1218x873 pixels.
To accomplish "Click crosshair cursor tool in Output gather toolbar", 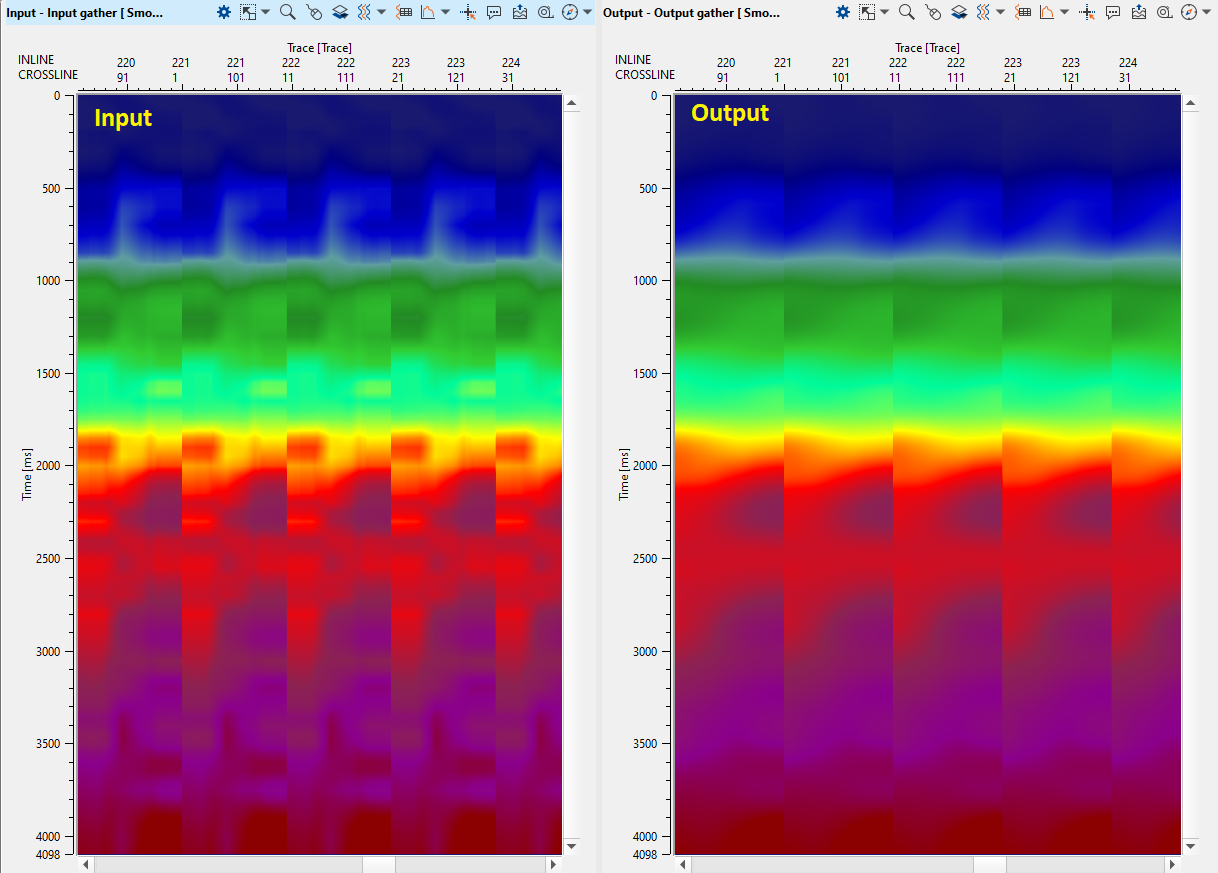I will [1086, 12].
